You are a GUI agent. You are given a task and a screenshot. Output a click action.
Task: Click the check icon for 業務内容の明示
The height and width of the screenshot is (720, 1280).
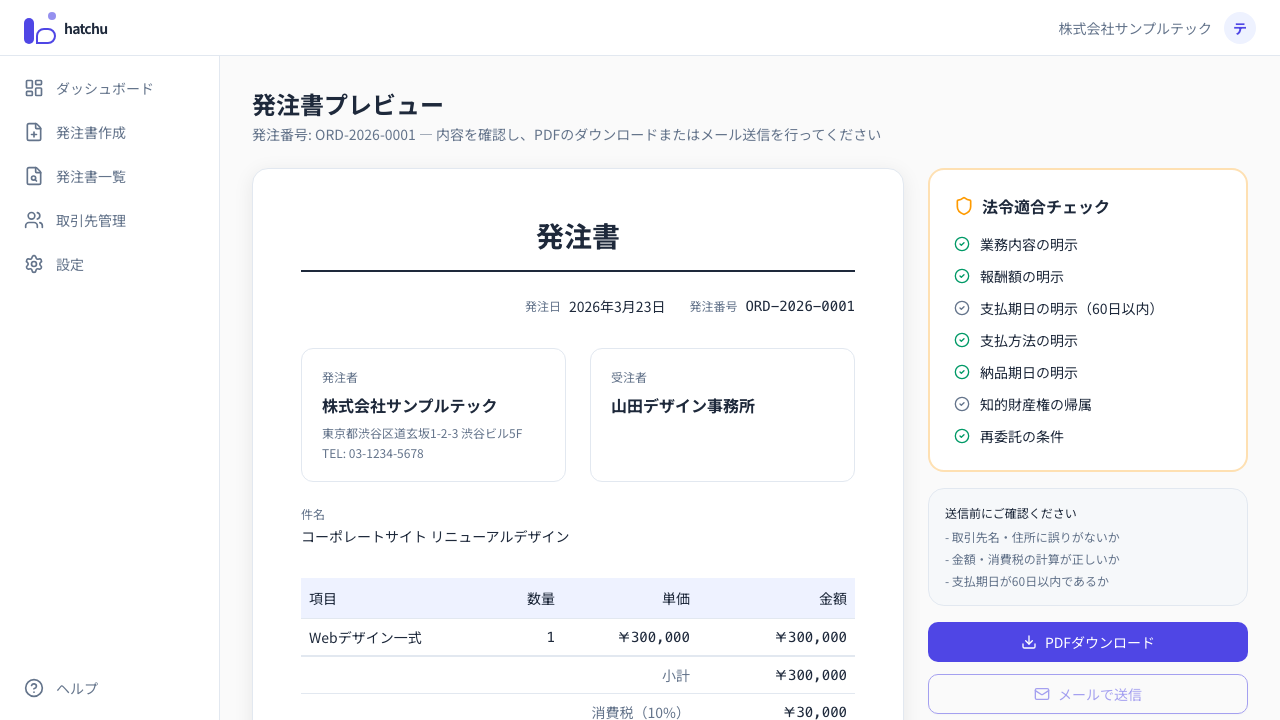[x=962, y=244]
